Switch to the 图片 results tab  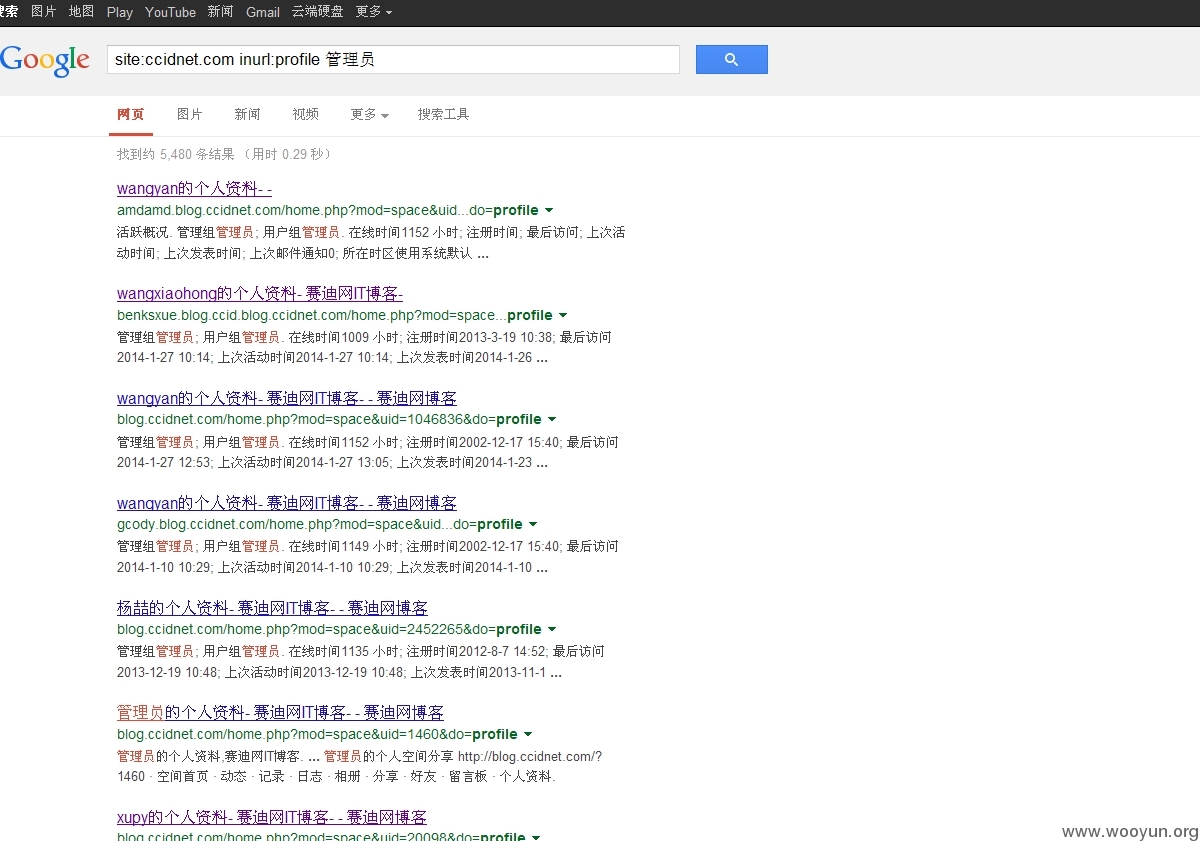(x=190, y=115)
